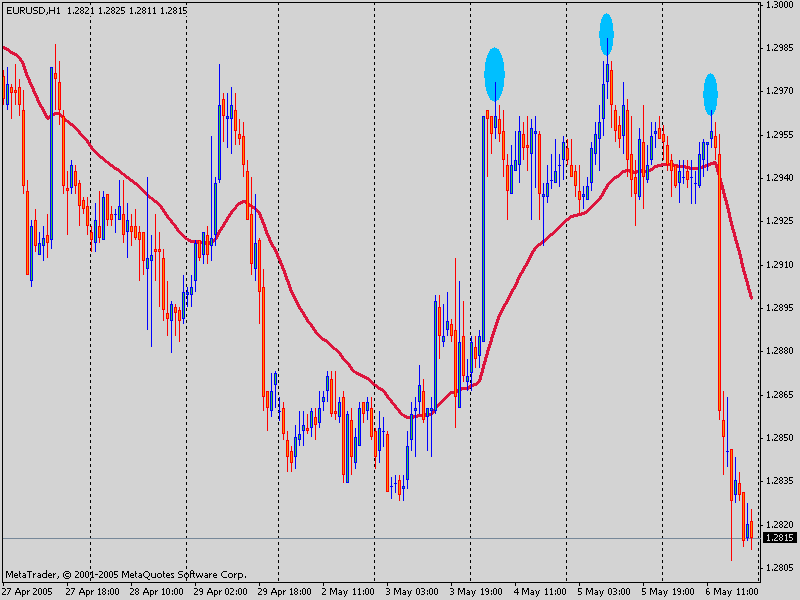The image size is (800, 600).
Task: Choose the 1.2850 price scale label
Action: coord(780,438)
